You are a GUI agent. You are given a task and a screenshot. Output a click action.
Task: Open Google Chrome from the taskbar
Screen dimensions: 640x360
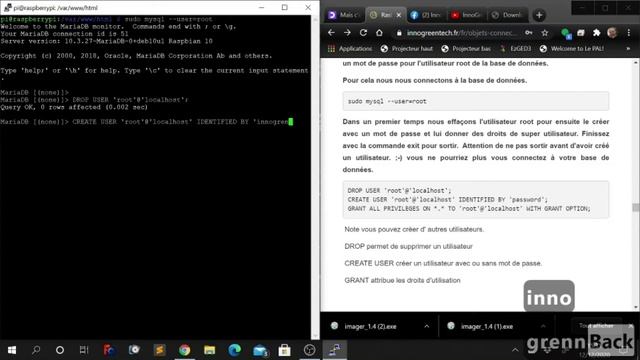click(184, 350)
